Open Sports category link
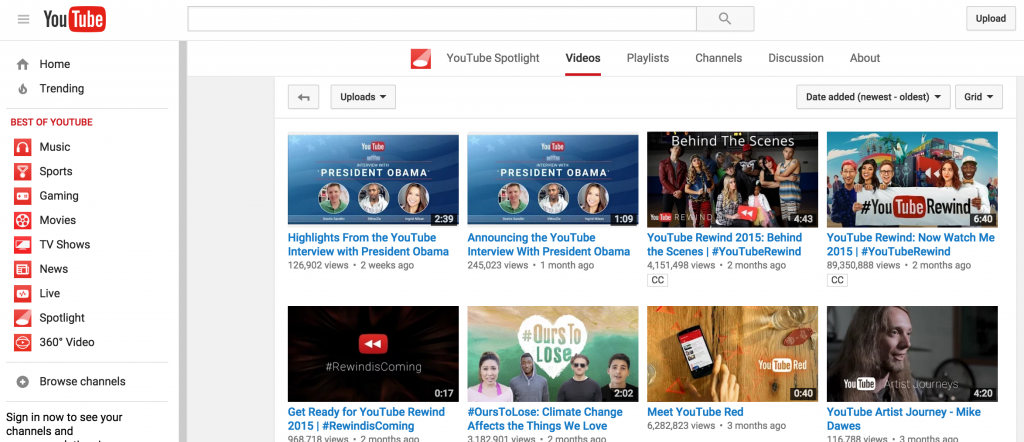The width and height of the screenshot is (1024, 442). (56, 172)
